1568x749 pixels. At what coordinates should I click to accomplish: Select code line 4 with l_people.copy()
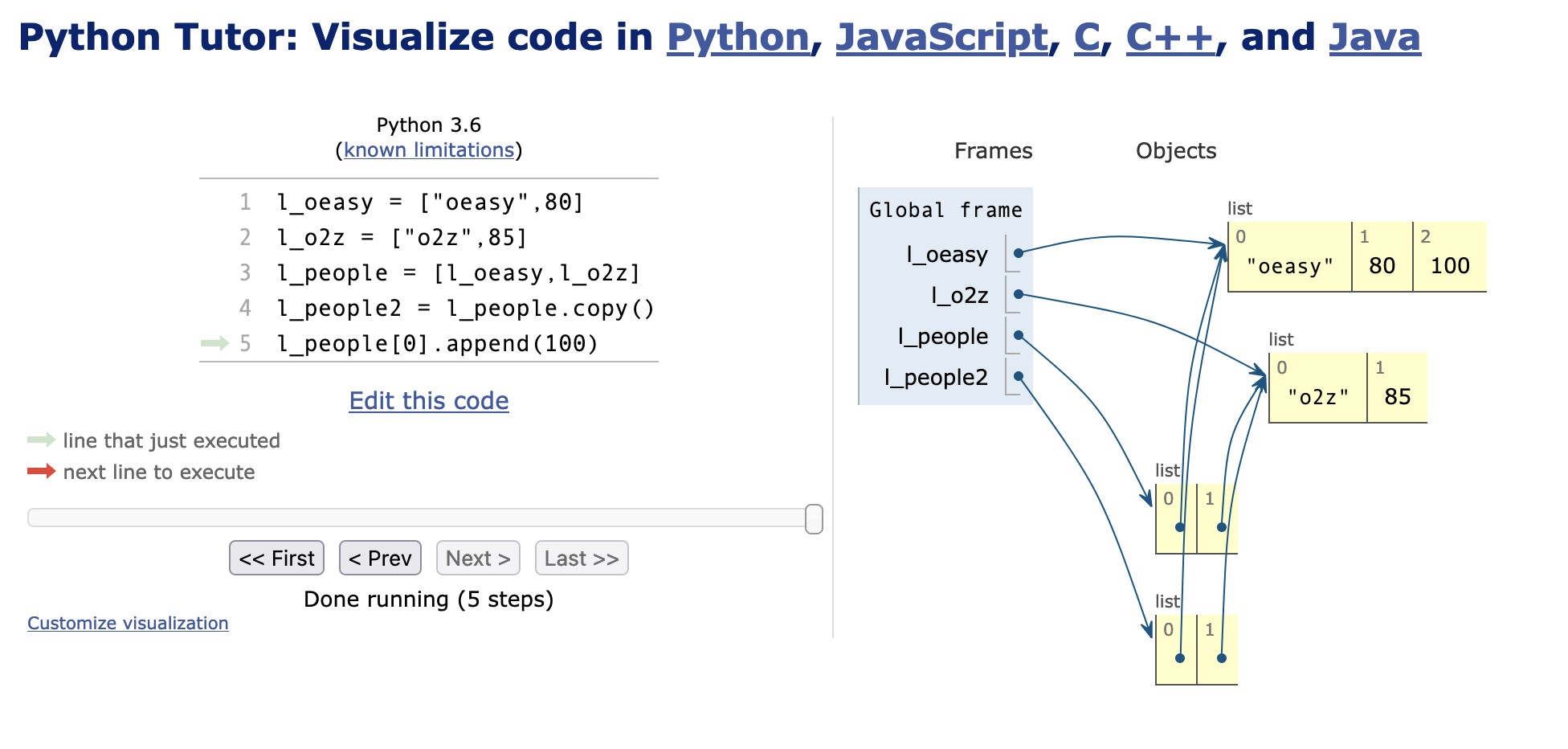click(x=466, y=308)
